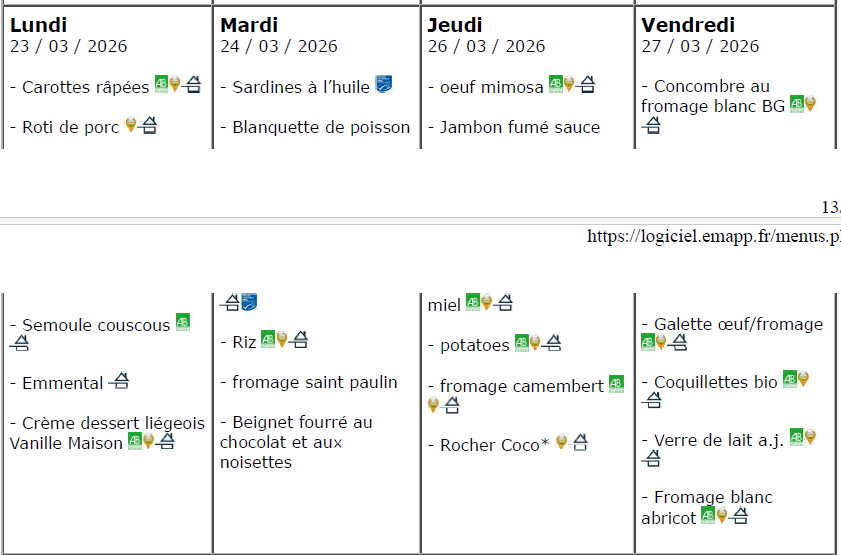This screenshot has width=841, height=555.
Task: Click the AB organic label next to miel
Action: pos(472,301)
